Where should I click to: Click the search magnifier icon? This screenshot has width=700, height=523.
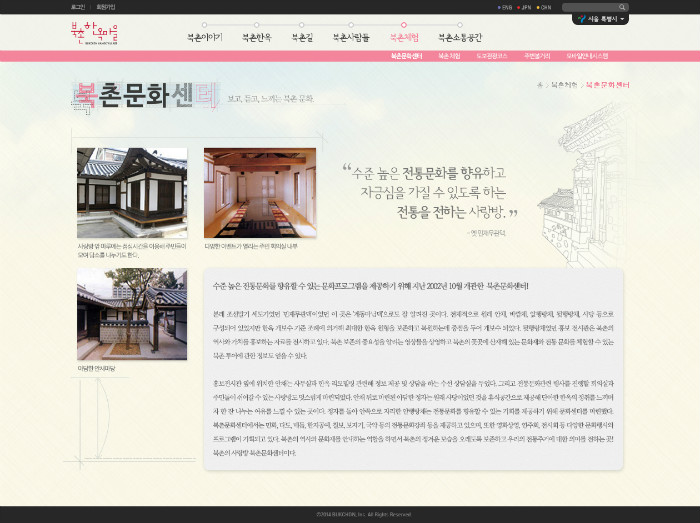pyautogui.click(x=623, y=7)
